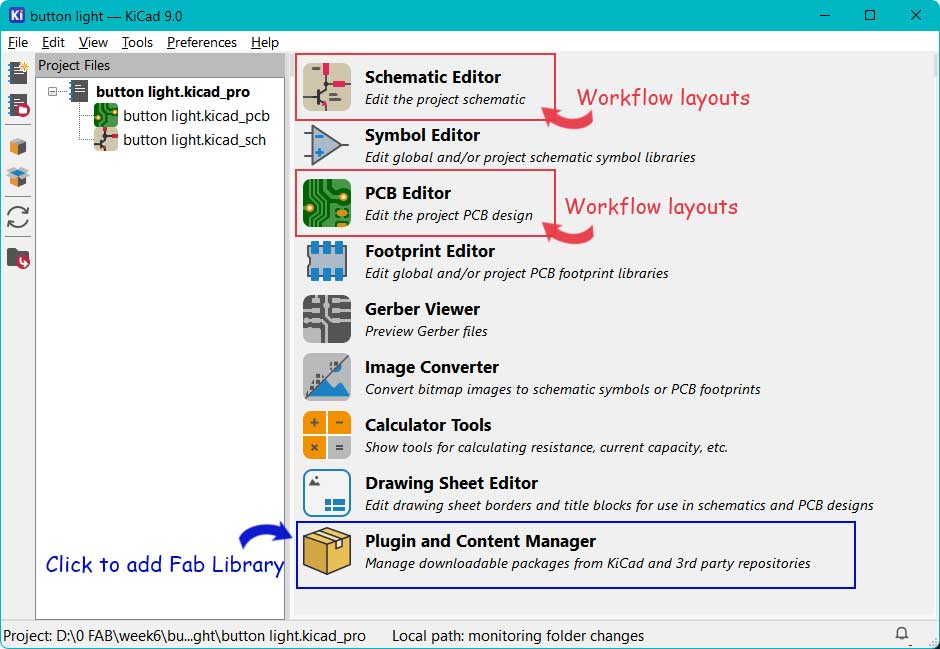Image resolution: width=940 pixels, height=649 pixels.
Task: Select button light.kicad_sch file name
Action: pos(194,140)
